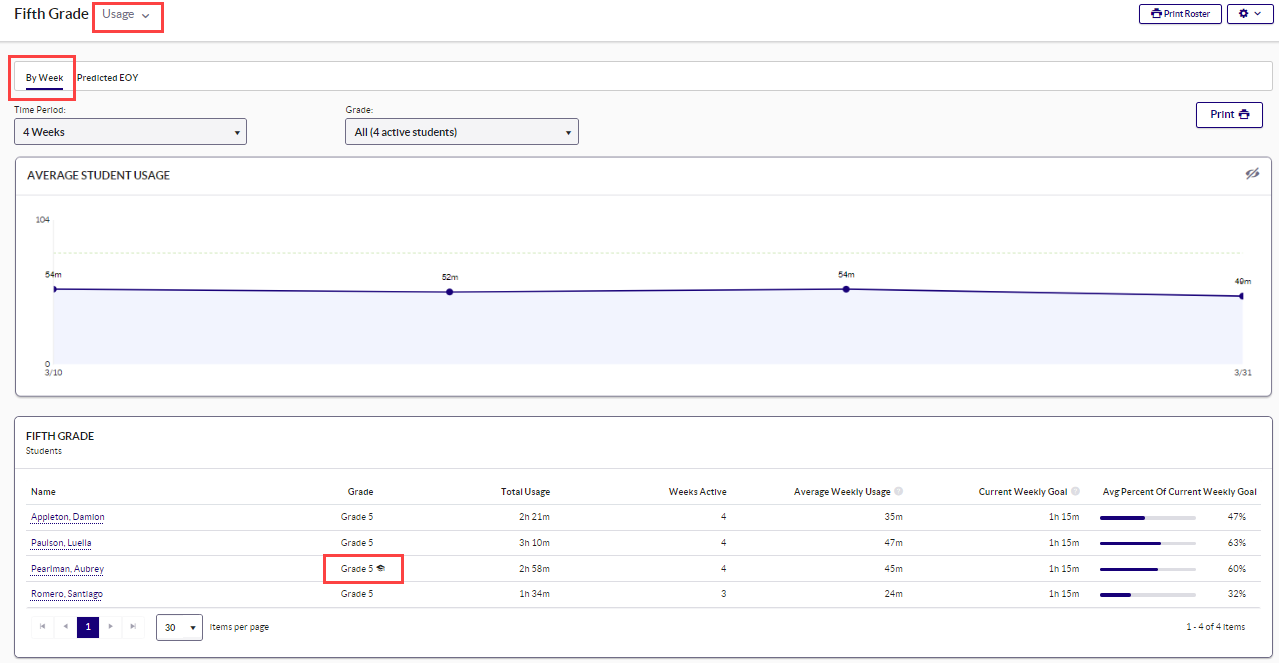Viewport: 1279px width, 663px height.
Task: Open Appleton, Damion's student record
Action: pyautogui.click(x=68, y=517)
